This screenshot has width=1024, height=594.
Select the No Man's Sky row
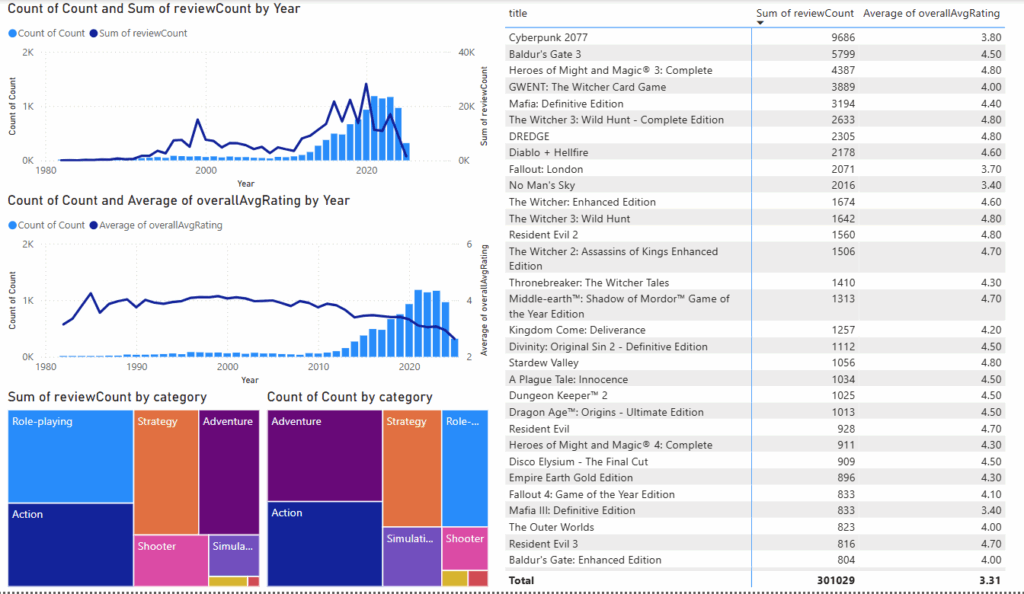[754, 185]
